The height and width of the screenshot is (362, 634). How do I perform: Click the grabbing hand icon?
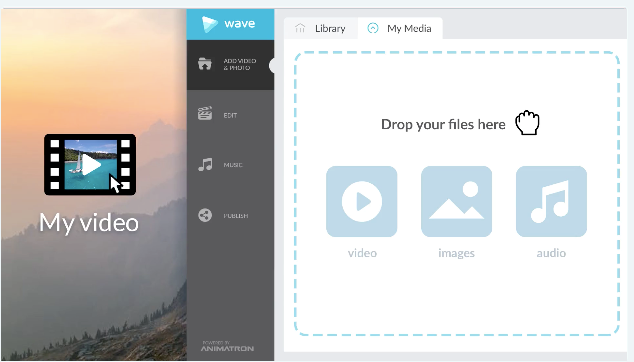[527, 123]
